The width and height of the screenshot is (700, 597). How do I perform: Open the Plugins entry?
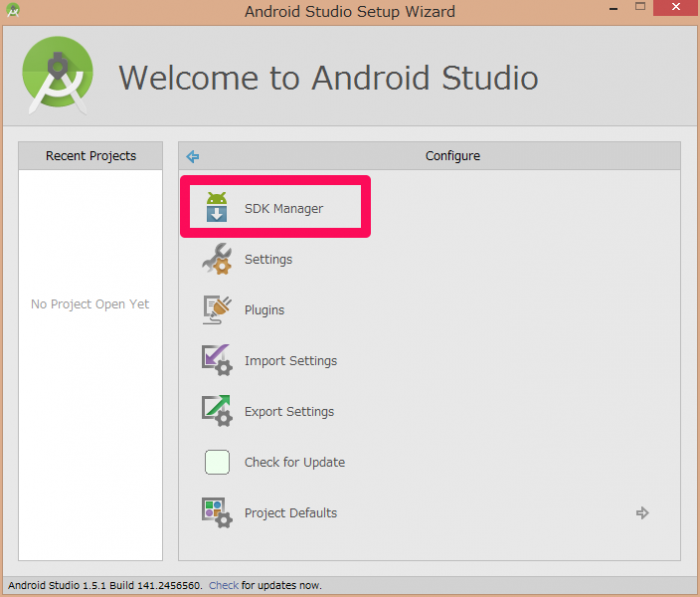(x=264, y=310)
